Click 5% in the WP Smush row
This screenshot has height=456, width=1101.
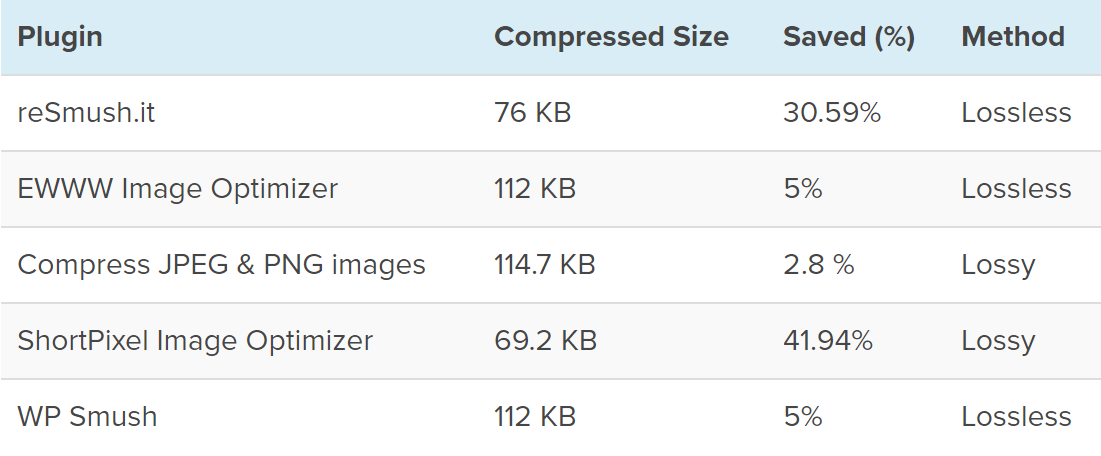tap(803, 417)
